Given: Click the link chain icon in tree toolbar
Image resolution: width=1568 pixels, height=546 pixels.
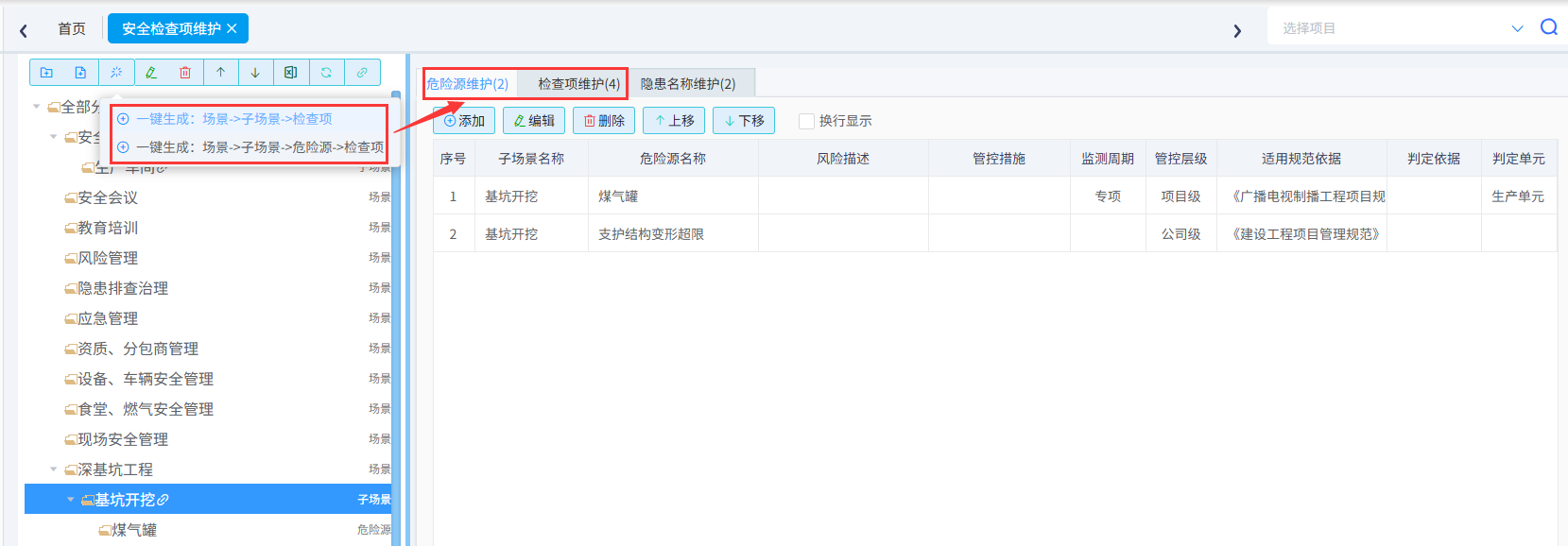Looking at the screenshot, I should [362, 73].
